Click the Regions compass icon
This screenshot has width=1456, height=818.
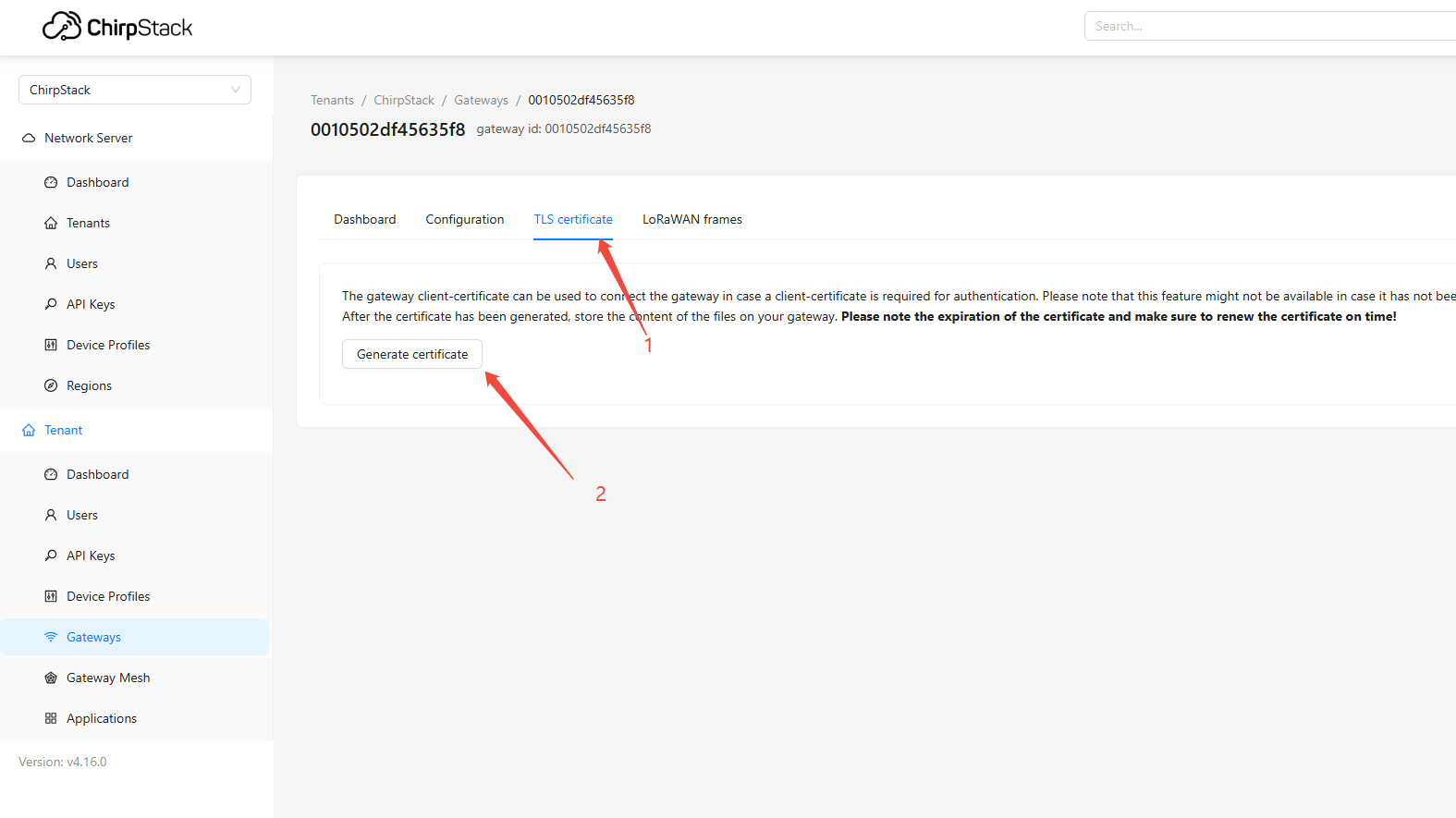pos(51,385)
